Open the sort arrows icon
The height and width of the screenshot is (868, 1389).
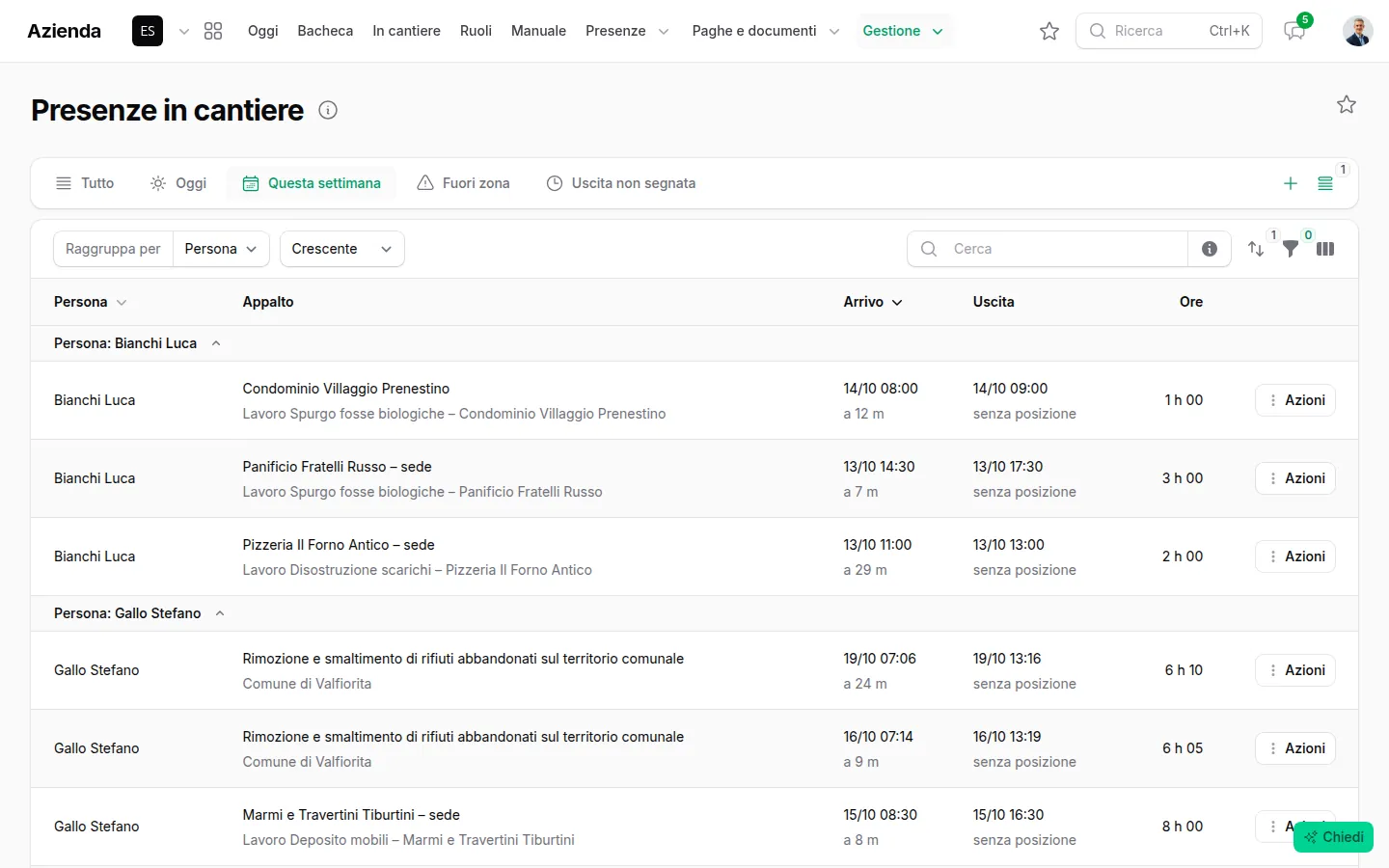1256,249
